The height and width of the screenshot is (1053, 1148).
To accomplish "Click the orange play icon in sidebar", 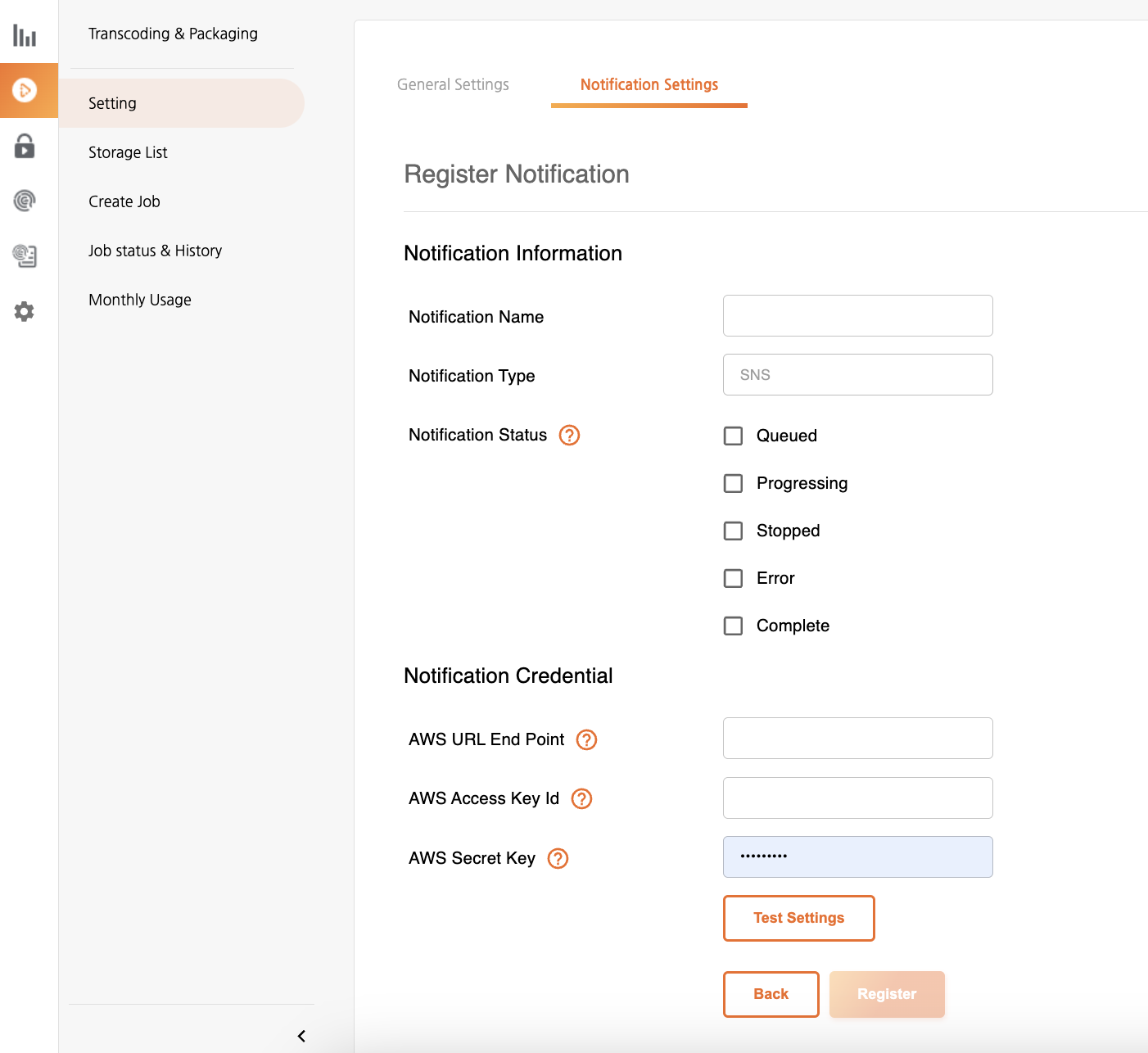I will (x=25, y=90).
